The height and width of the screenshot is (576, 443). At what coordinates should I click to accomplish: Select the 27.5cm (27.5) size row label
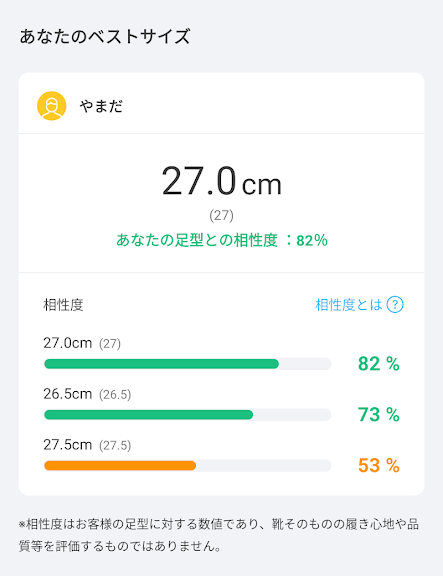(x=87, y=445)
